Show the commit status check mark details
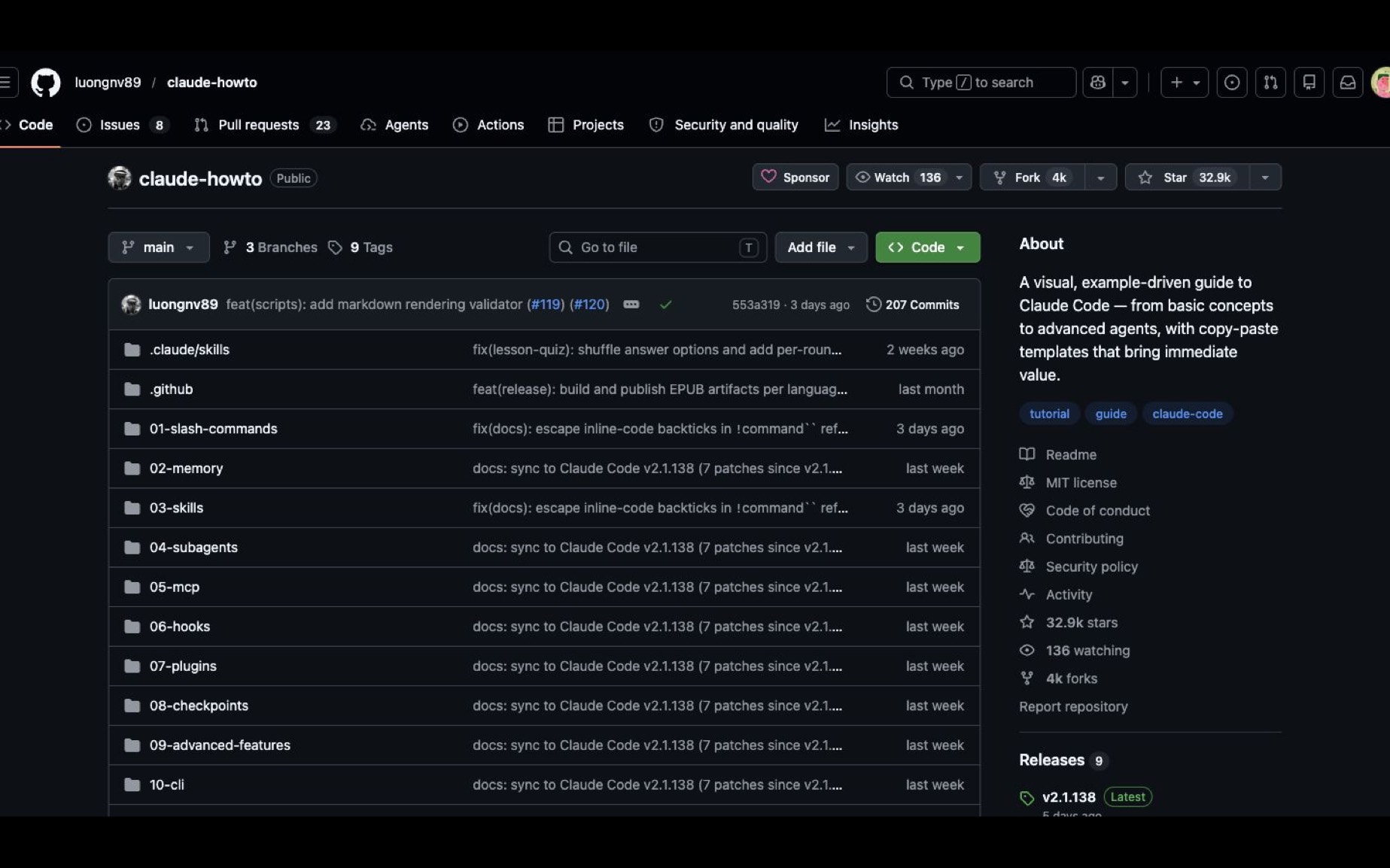The image size is (1390, 868). pos(666,305)
